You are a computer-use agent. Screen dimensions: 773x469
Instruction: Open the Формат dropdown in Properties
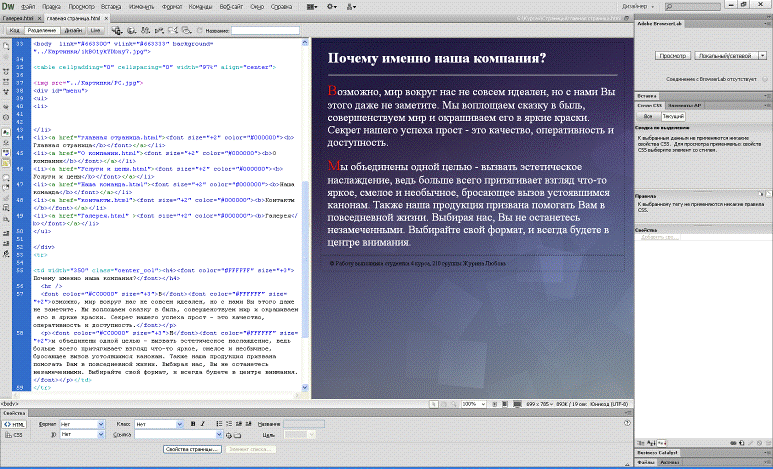click(x=82, y=423)
